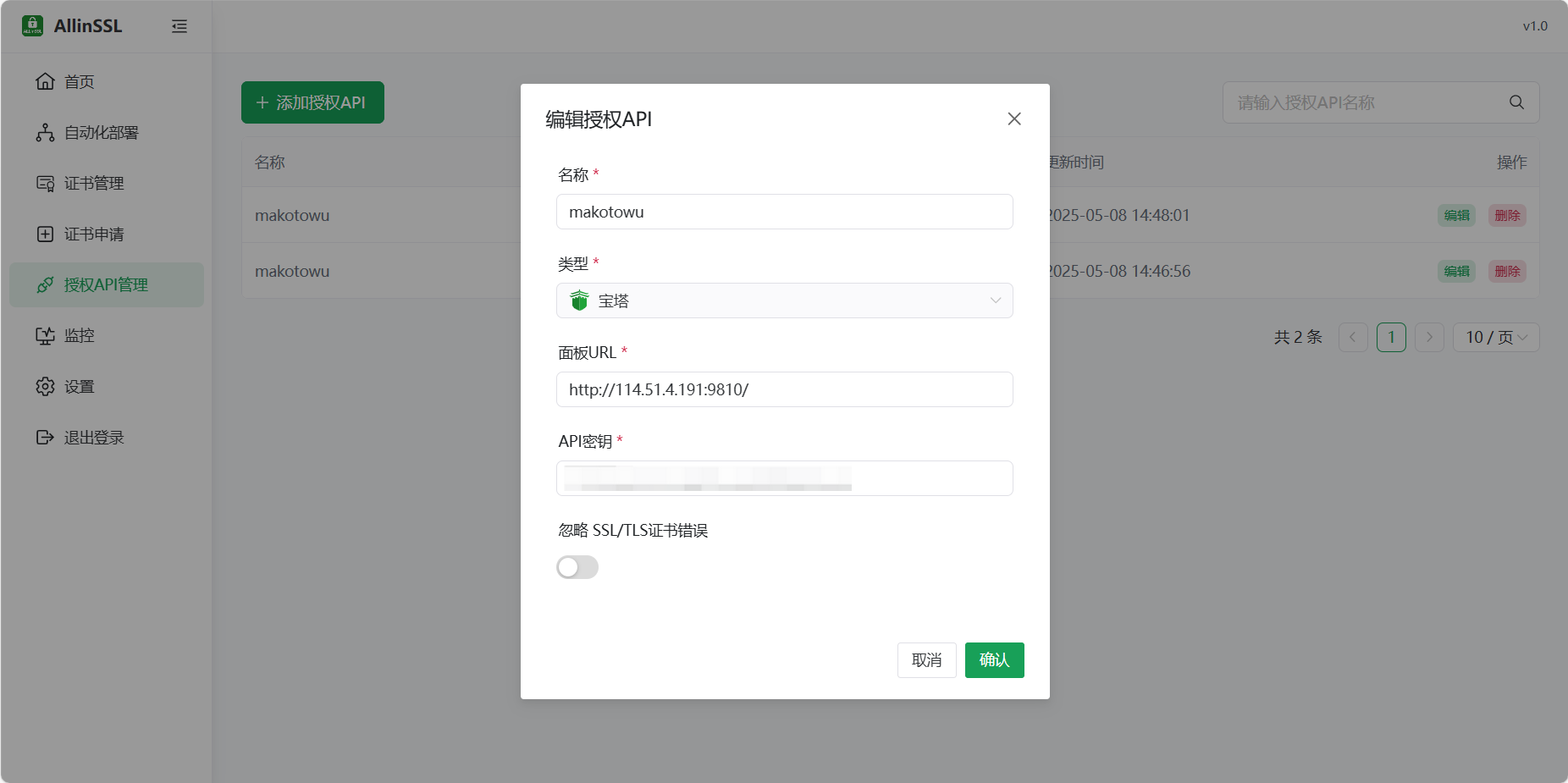Open 证书申请 certificate application
The width and height of the screenshot is (1568, 783).
tap(45, 234)
